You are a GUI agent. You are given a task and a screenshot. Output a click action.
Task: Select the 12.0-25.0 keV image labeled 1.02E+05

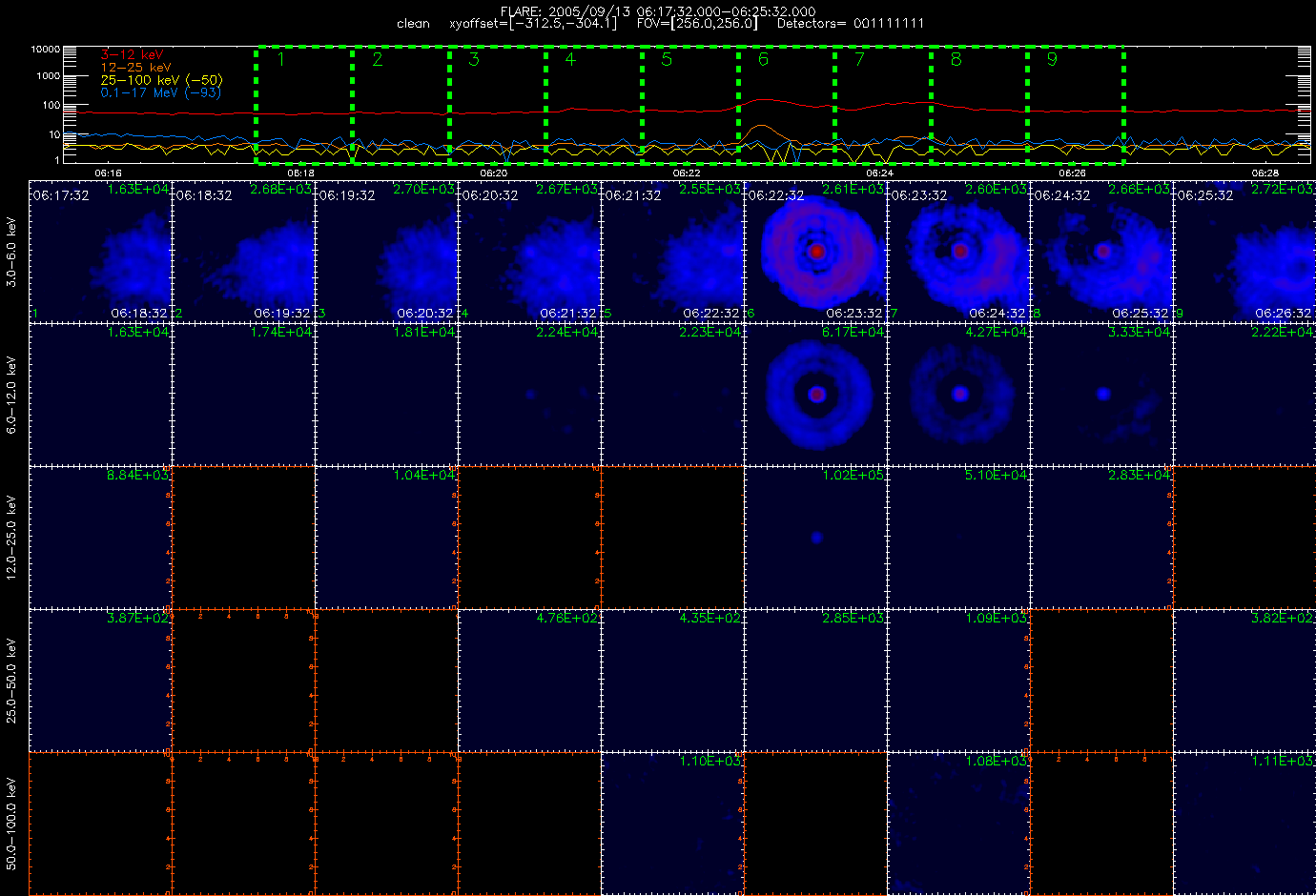816,537
